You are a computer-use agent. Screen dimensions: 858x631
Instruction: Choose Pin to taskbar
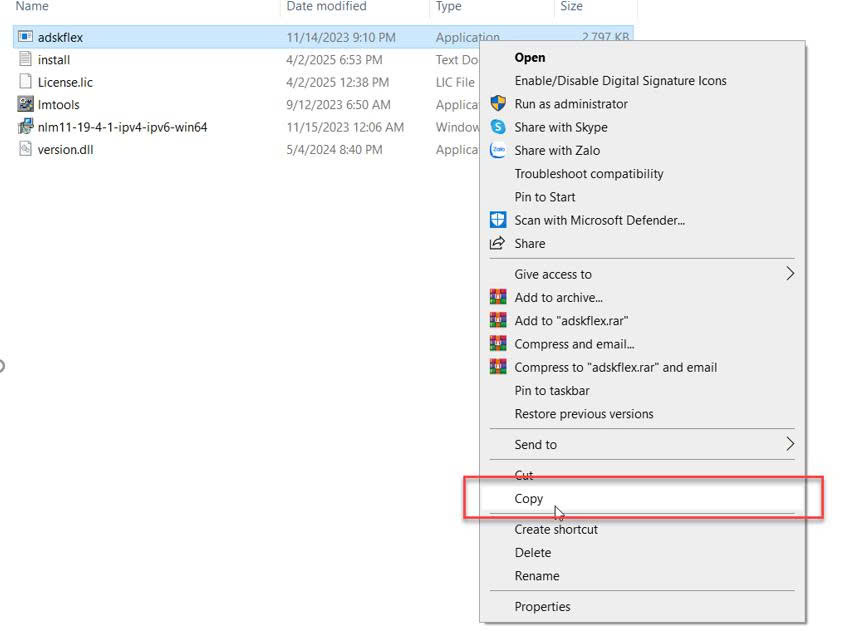pos(552,391)
